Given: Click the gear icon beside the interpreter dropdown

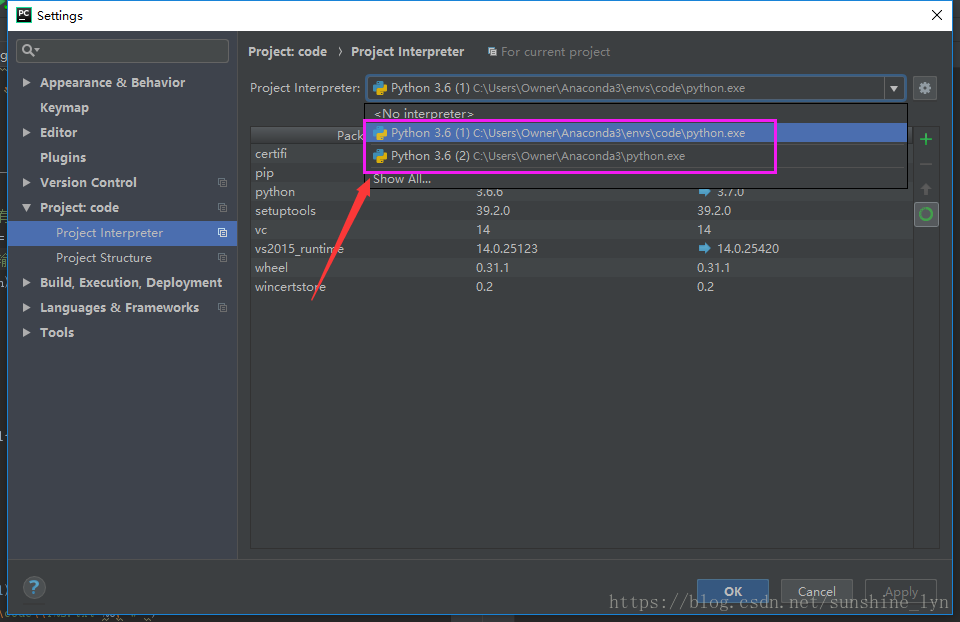Looking at the screenshot, I should (x=924, y=88).
